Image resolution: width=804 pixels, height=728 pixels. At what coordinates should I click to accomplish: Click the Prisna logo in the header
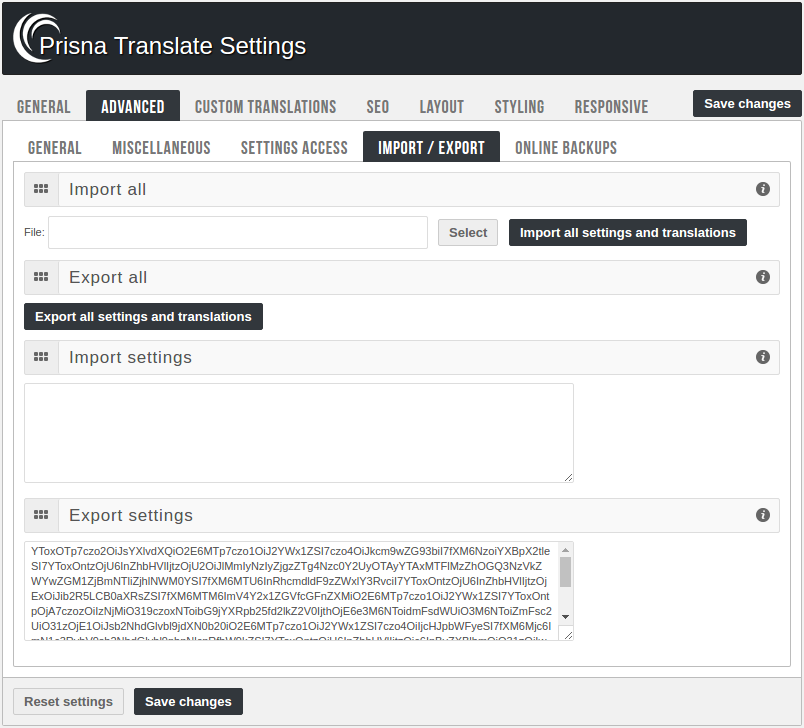point(36,38)
